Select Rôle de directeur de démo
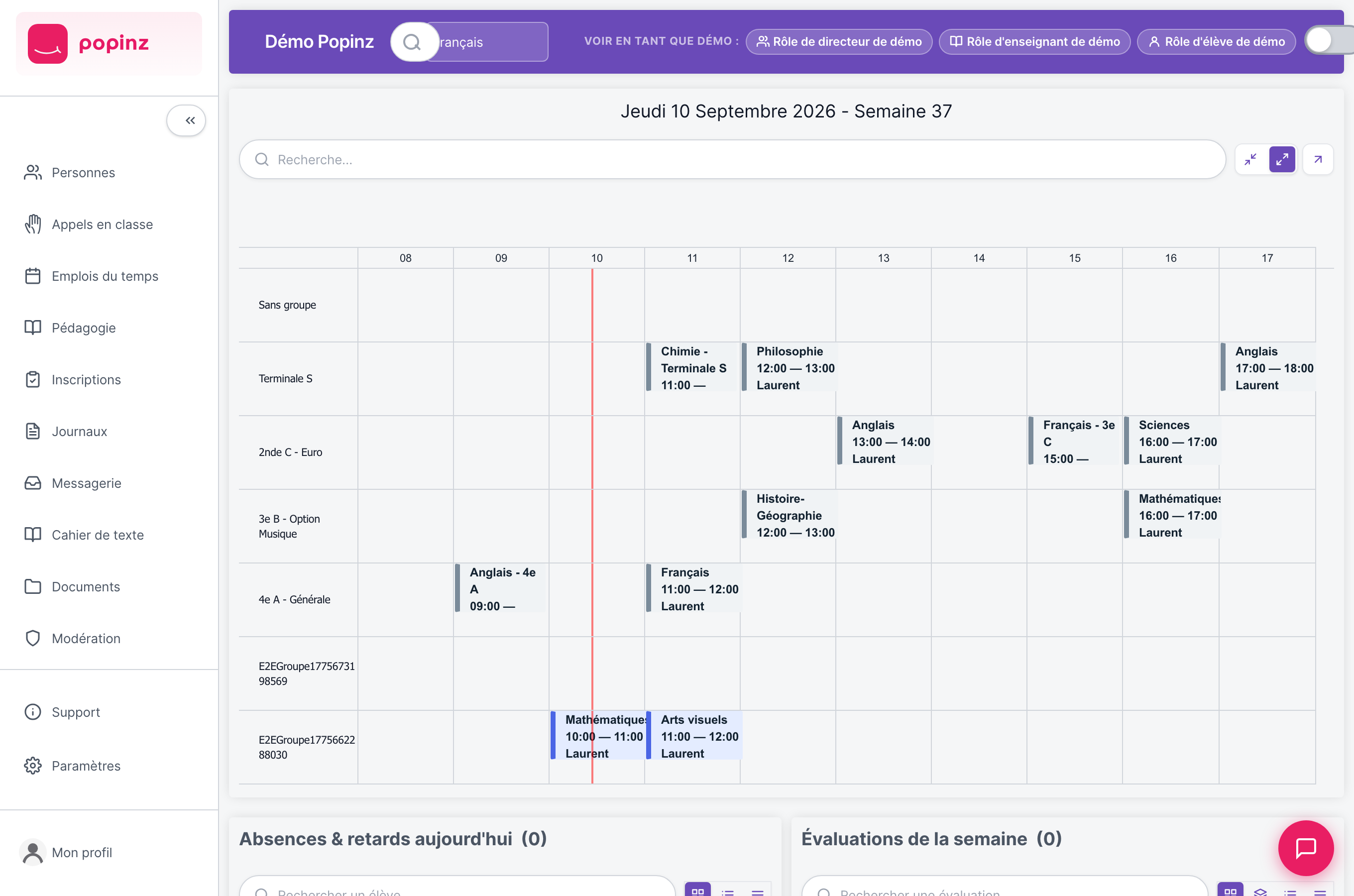This screenshot has height=896, width=1354. click(x=839, y=42)
